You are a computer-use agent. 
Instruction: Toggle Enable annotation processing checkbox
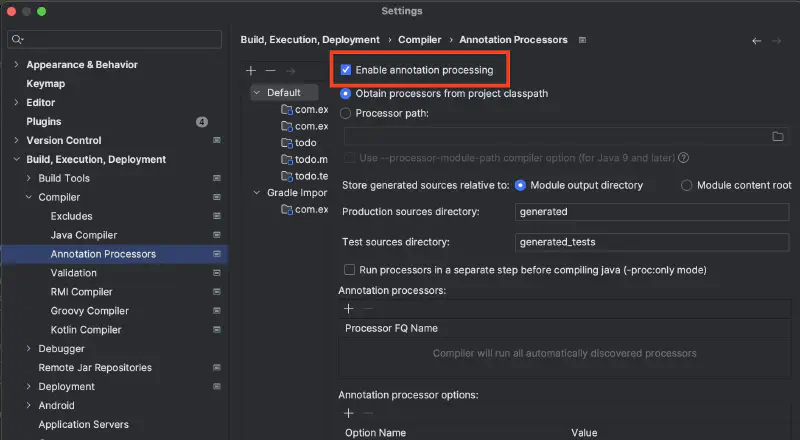coord(346,70)
